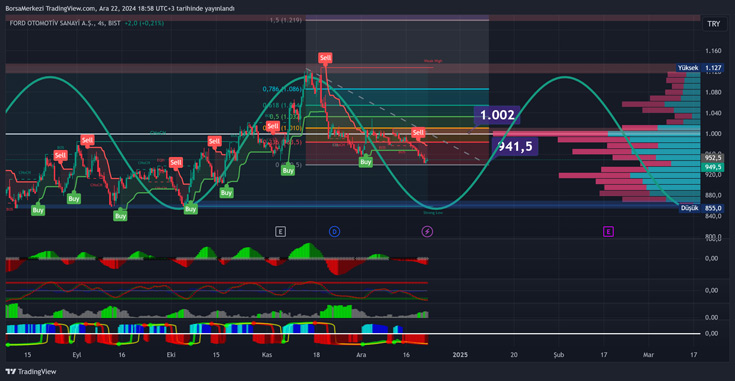Click the Düşük 855,0 low price label
The image size is (735, 381).
click(701, 208)
